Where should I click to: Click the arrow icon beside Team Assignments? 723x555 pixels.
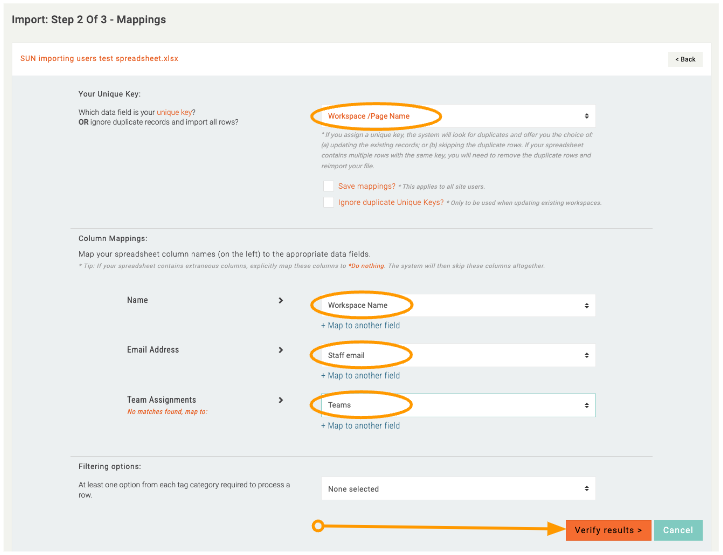click(x=280, y=400)
